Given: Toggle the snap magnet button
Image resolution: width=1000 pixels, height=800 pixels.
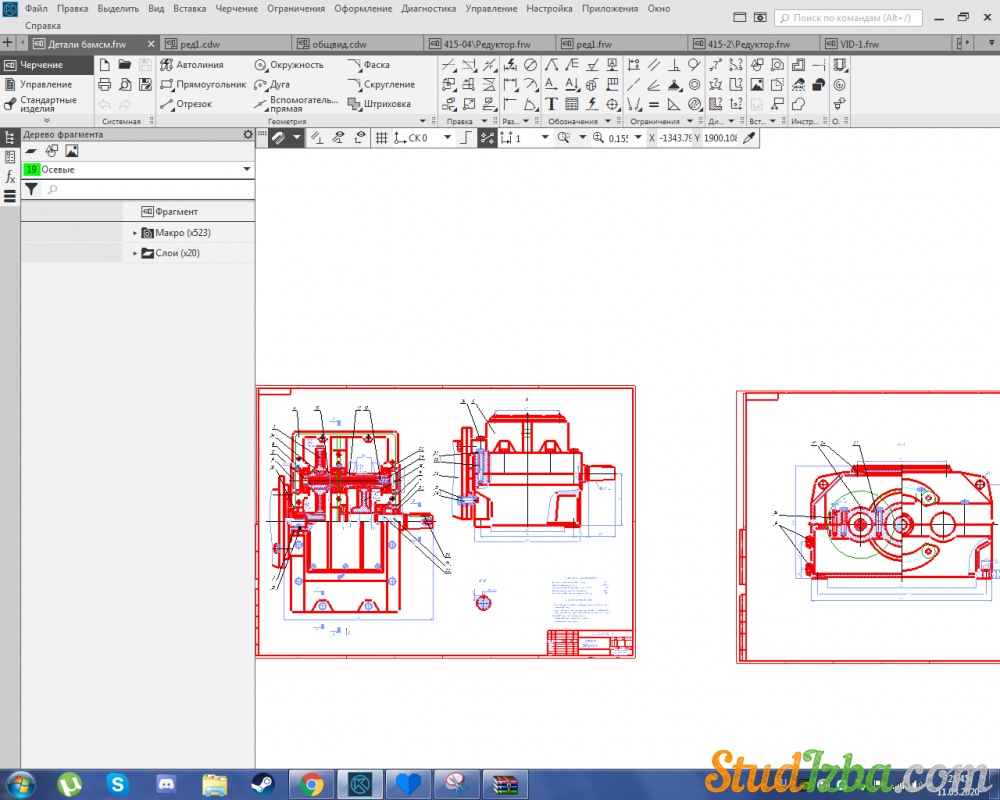Looking at the screenshot, I should tap(279, 138).
